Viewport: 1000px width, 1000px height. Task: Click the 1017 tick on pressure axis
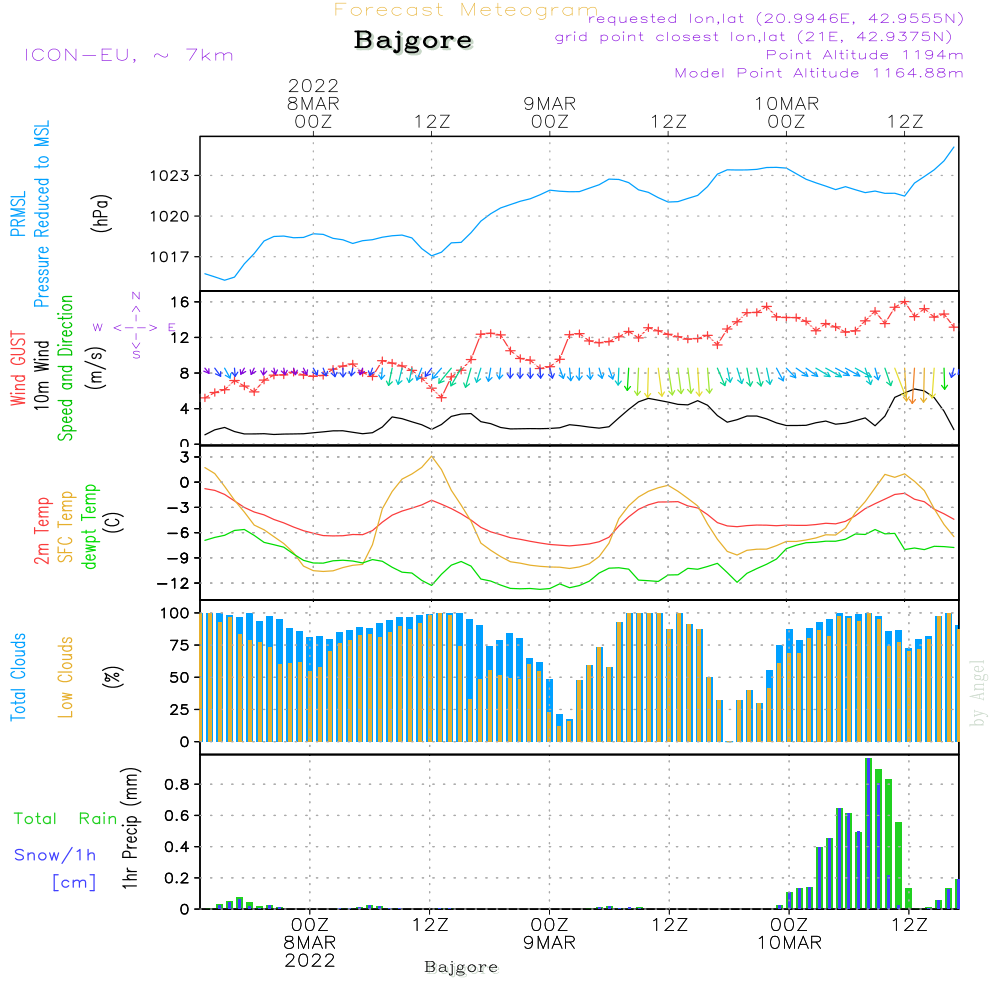(x=170, y=258)
